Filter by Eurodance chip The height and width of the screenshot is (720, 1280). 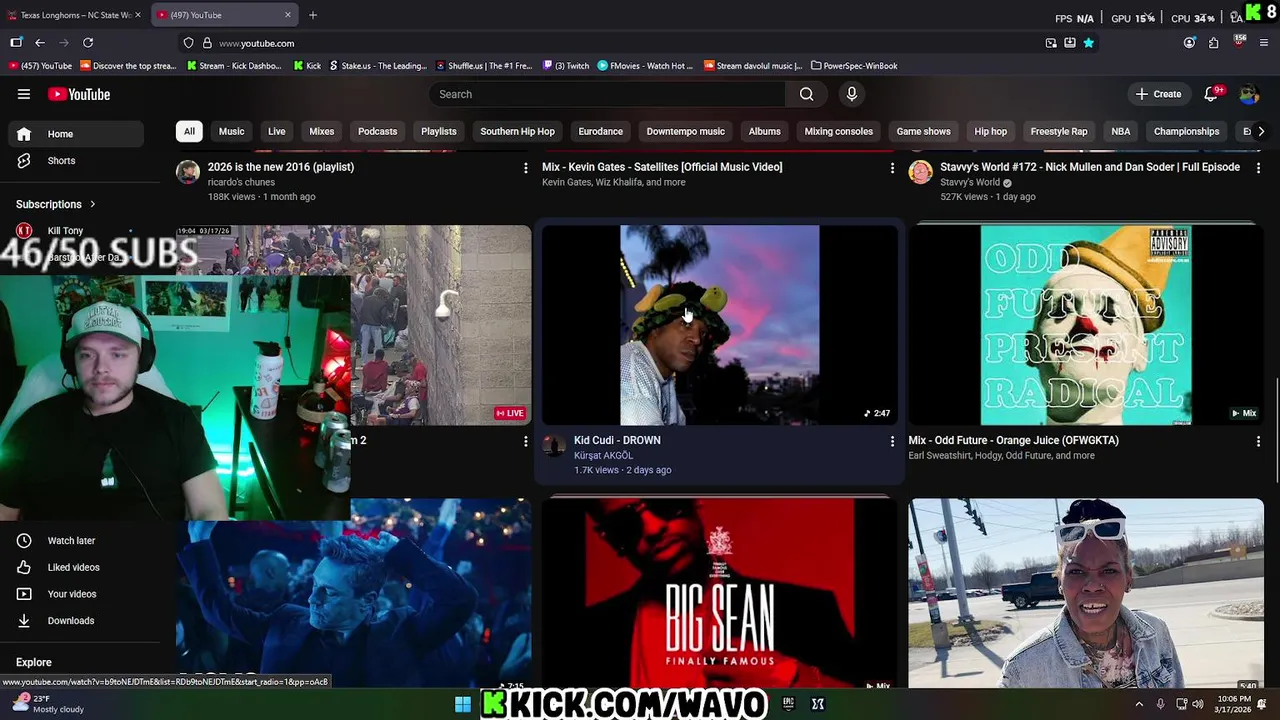[x=601, y=131]
